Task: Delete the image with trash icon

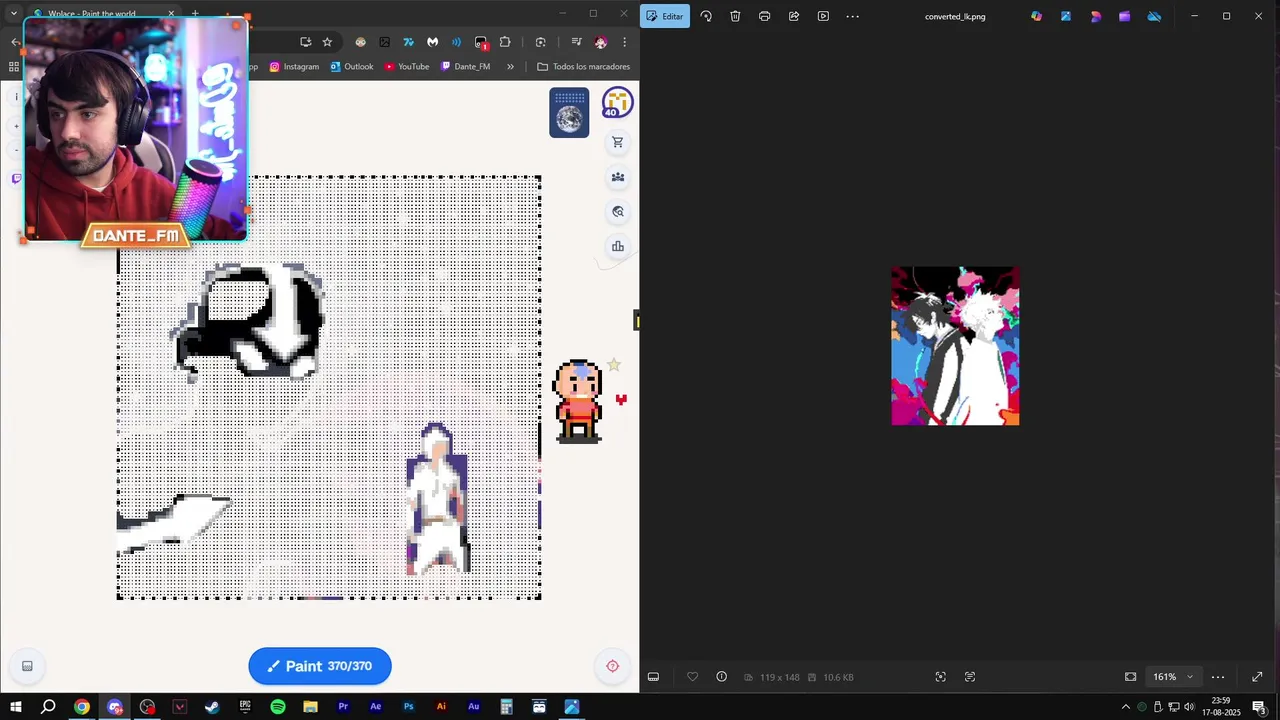Action: click(735, 16)
